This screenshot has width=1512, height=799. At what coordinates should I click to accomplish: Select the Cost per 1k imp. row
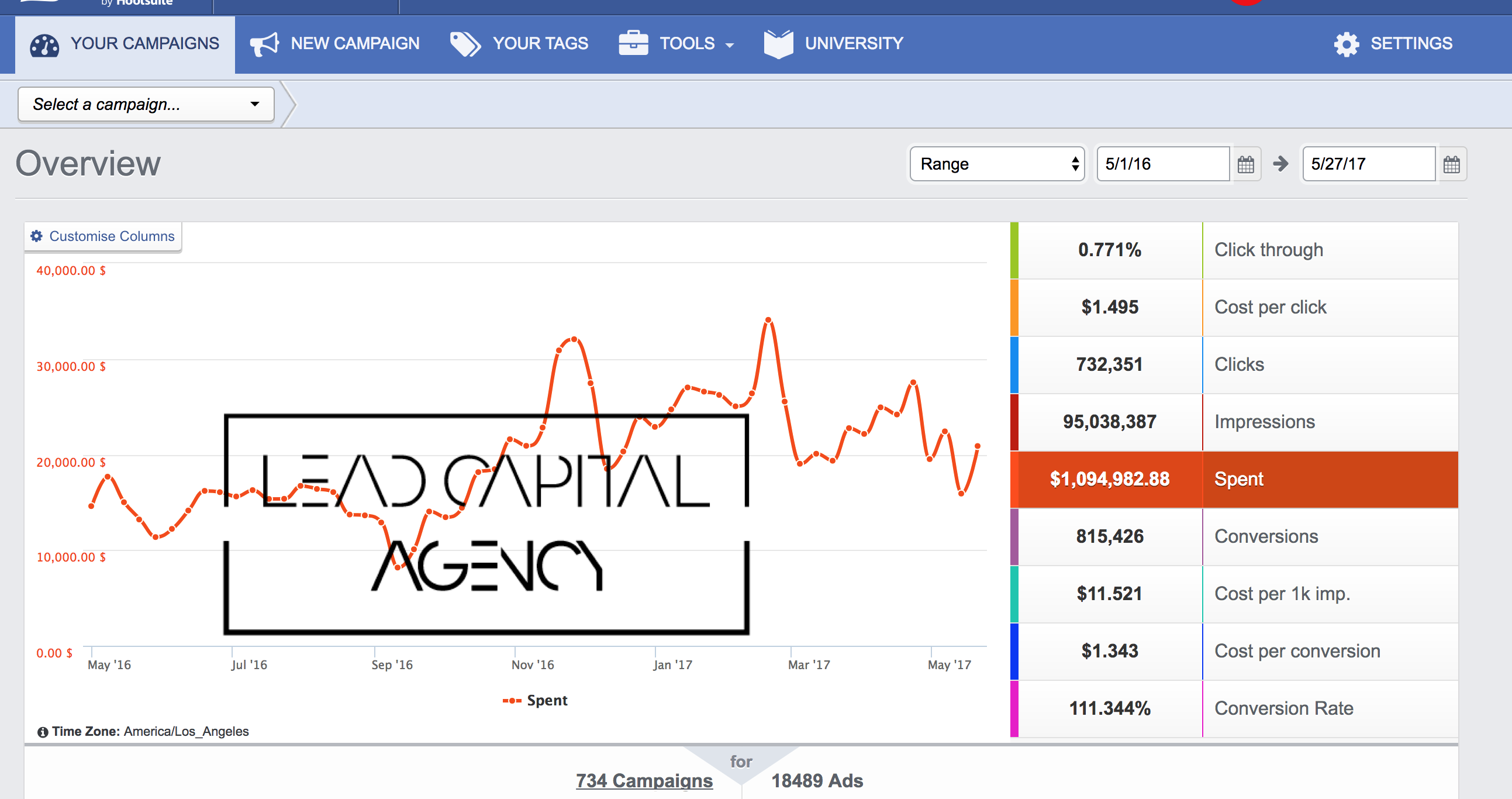coord(1234,594)
